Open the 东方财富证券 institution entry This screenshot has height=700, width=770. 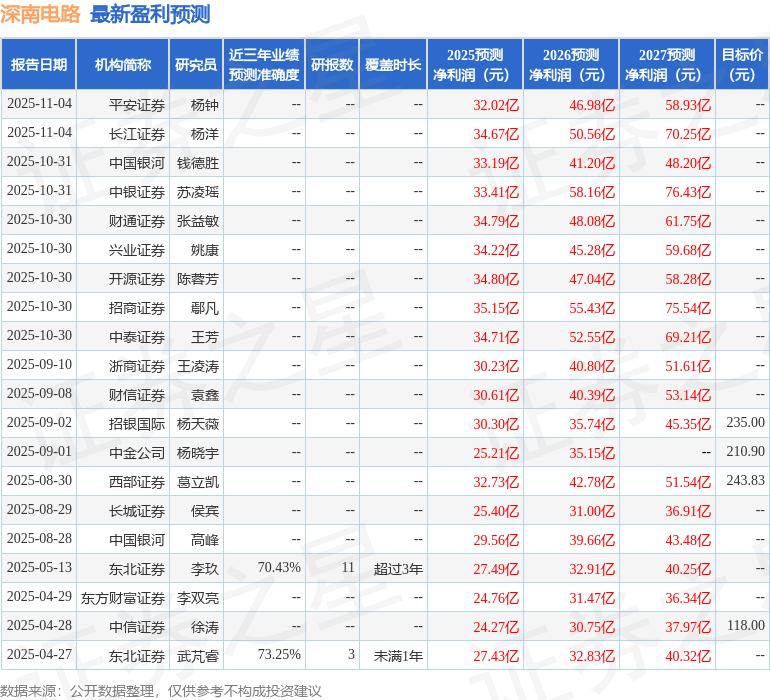(123, 597)
